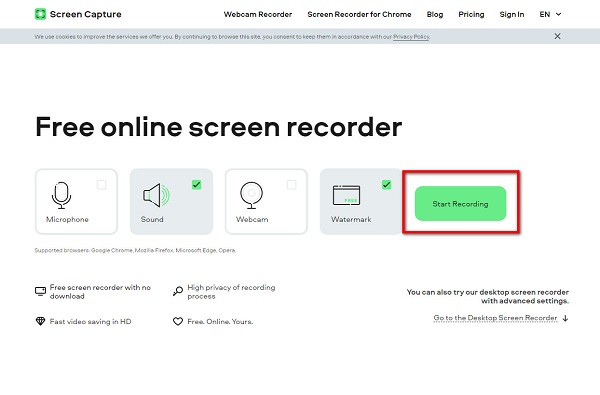Click the down arrow next to Desktop Screen Recorder
Image resolution: width=600 pixels, height=395 pixels.
pos(566,318)
